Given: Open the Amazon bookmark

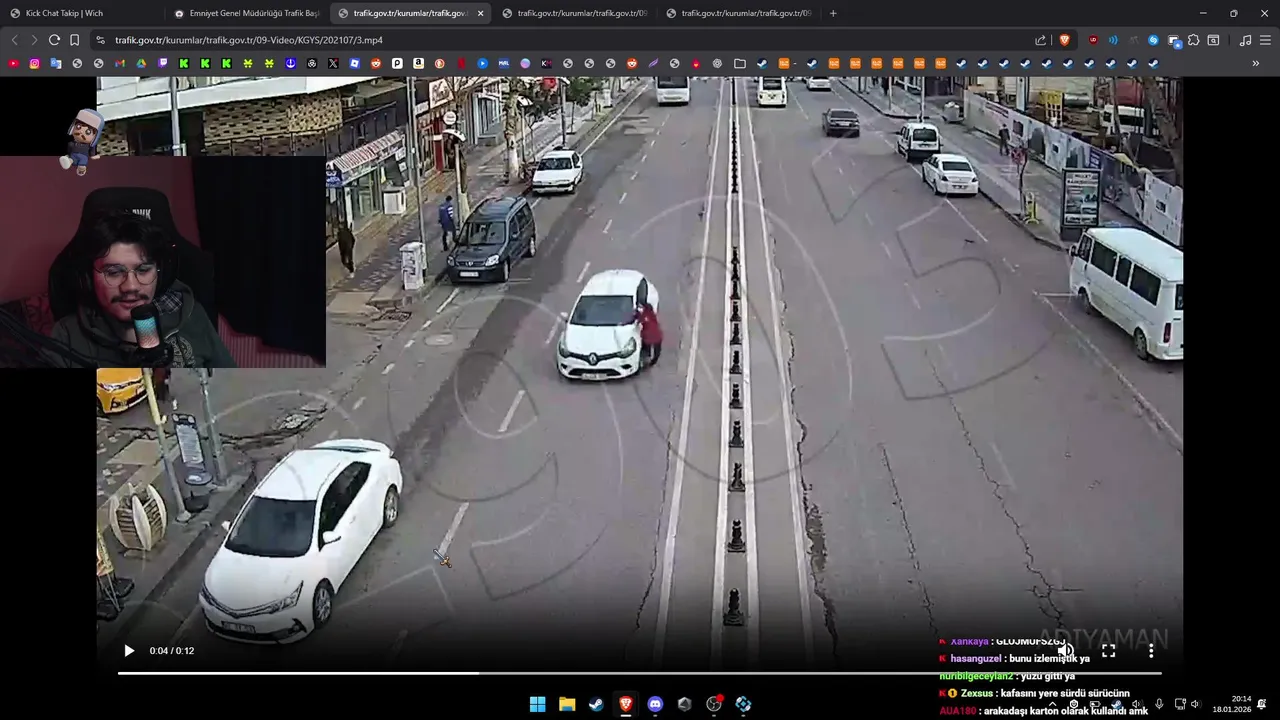Looking at the screenshot, I should (418, 63).
